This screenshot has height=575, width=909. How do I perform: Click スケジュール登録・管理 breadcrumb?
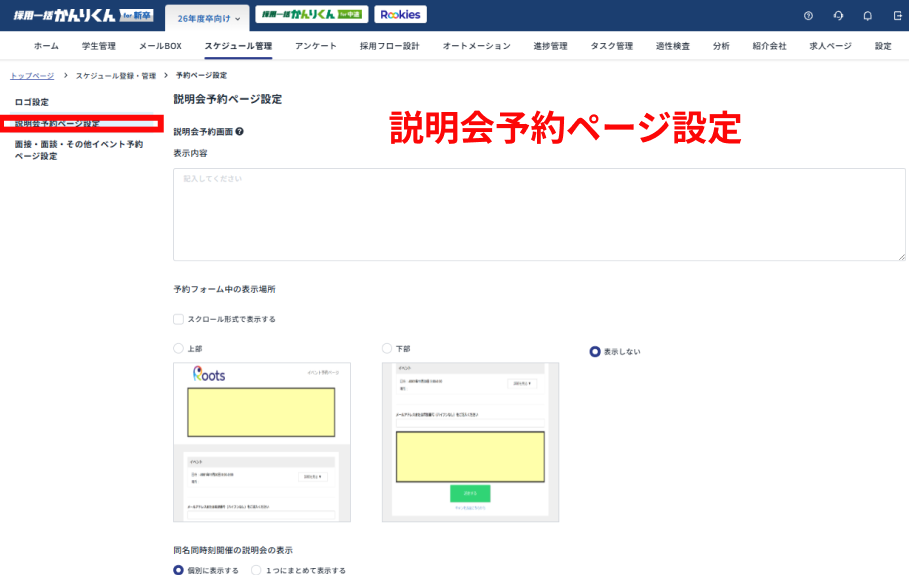tap(116, 75)
